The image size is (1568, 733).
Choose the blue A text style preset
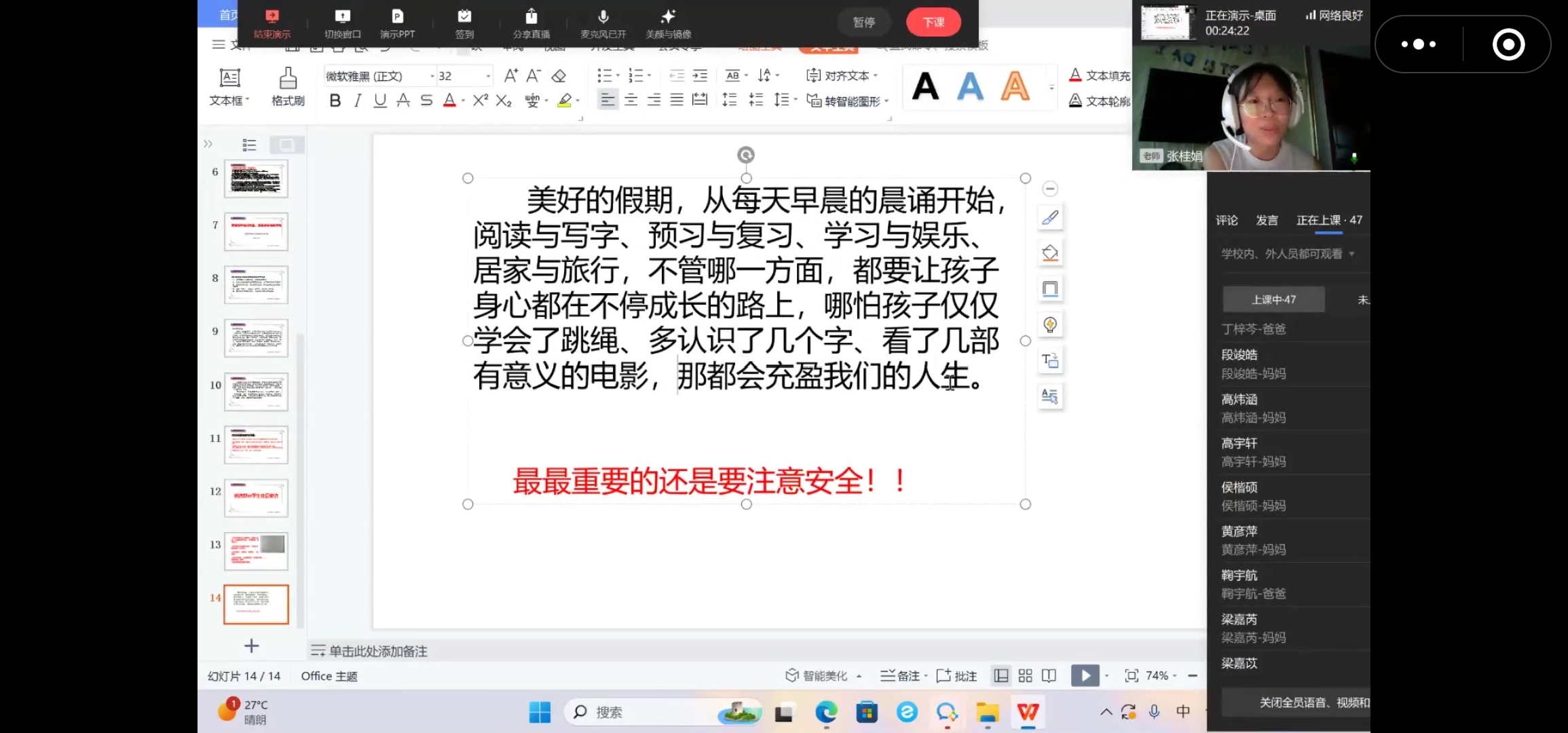(970, 87)
